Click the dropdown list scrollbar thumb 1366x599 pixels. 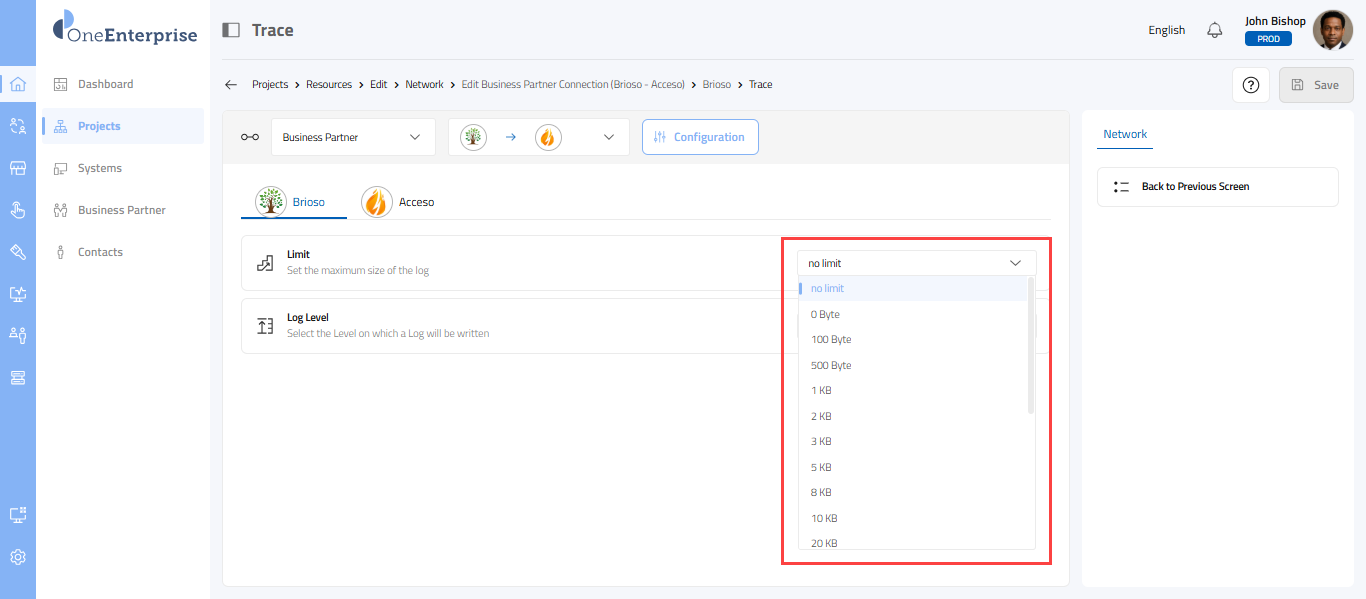tap(1030, 346)
